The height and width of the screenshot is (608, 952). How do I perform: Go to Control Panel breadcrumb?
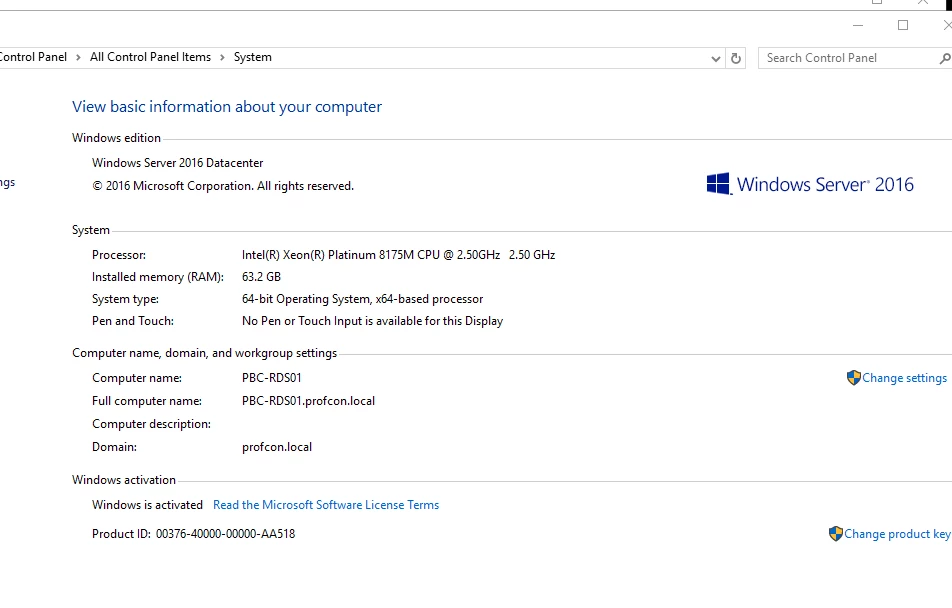coord(33,57)
